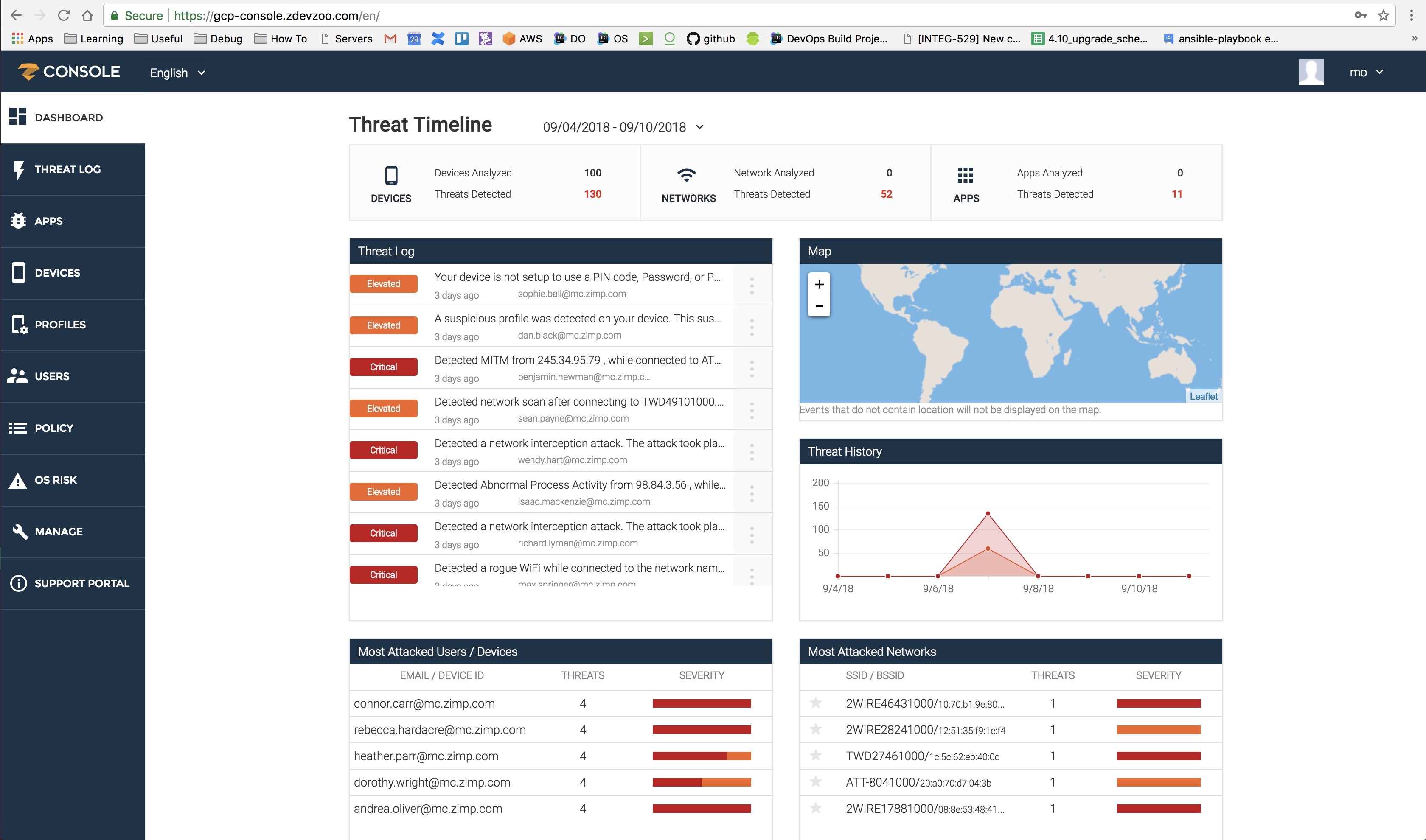Click the Devices tablet icon in sidebar
This screenshot has height=840, width=1426.
[x=18, y=272]
